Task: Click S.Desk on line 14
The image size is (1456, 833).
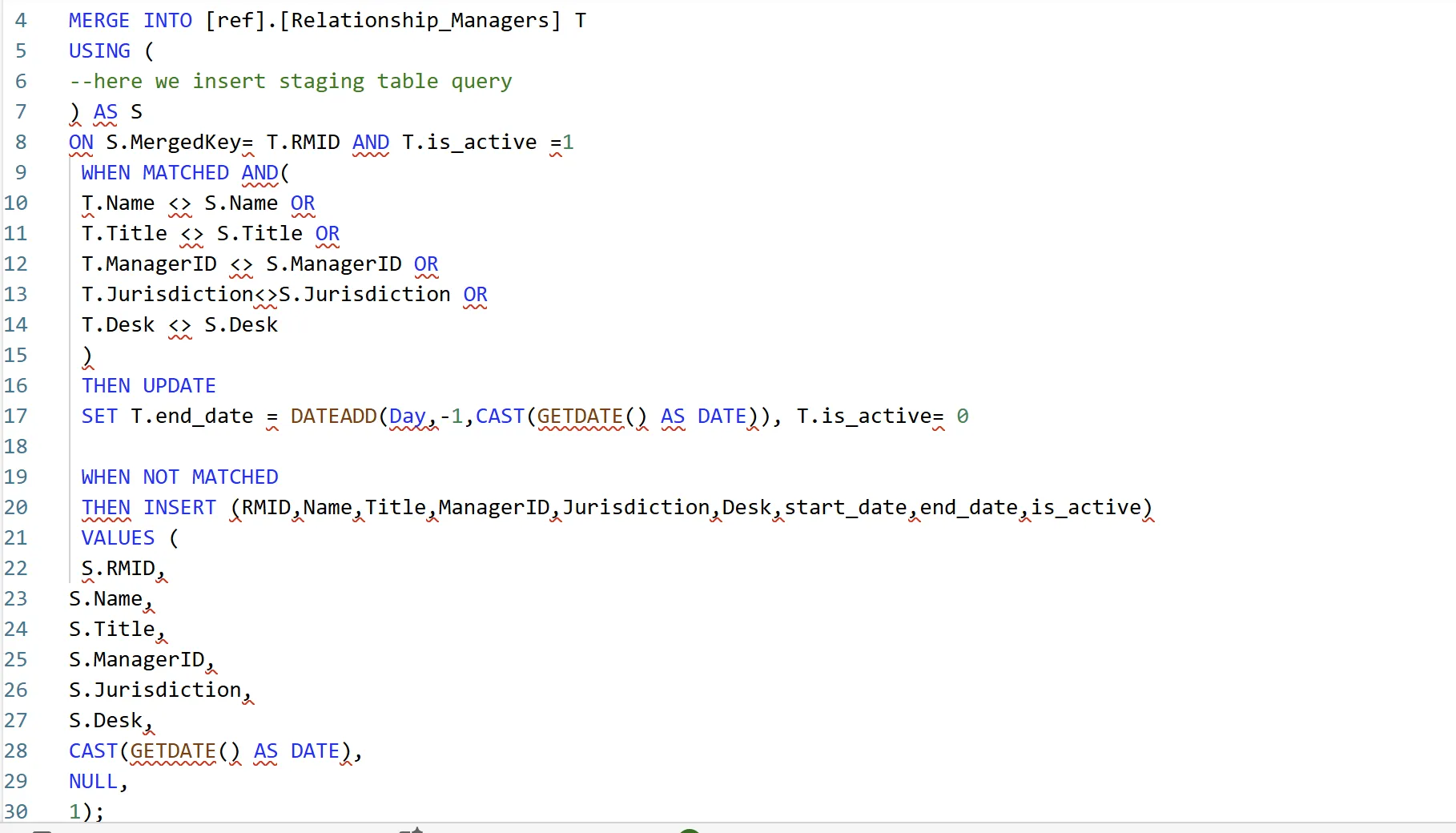Action: [x=241, y=324]
